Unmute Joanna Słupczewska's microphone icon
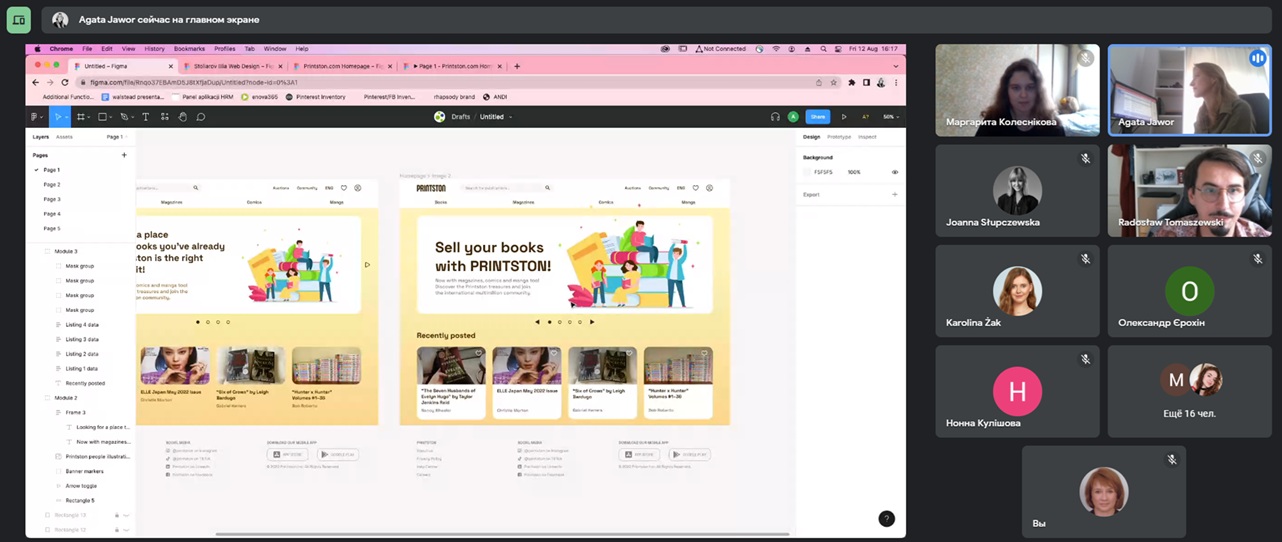This screenshot has height=542, width=1282. pos(1085,159)
